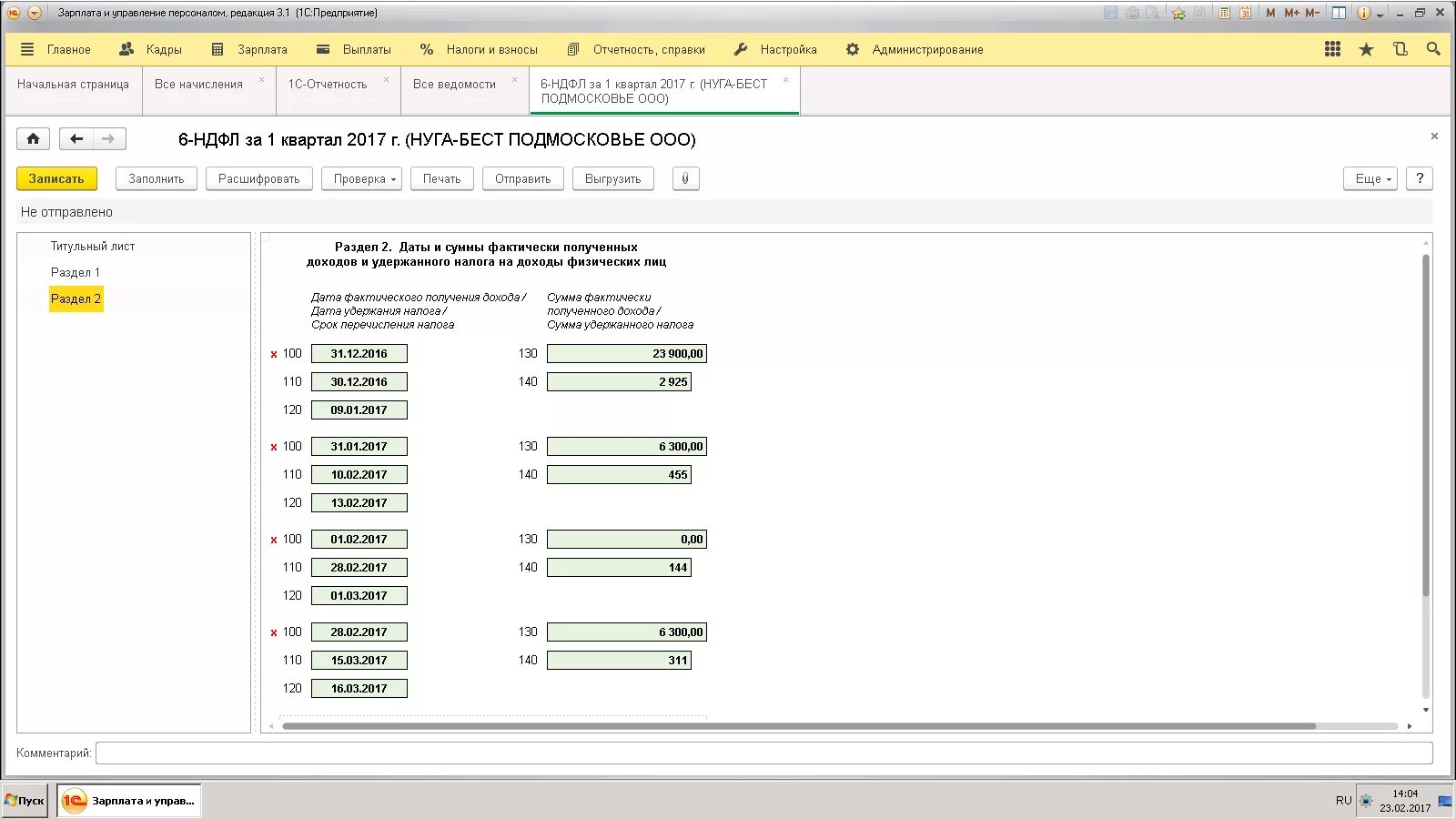The width and height of the screenshot is (1456, 819).
Task: Close the 6-НДФЛ tab
Action: tap(785, 80)
